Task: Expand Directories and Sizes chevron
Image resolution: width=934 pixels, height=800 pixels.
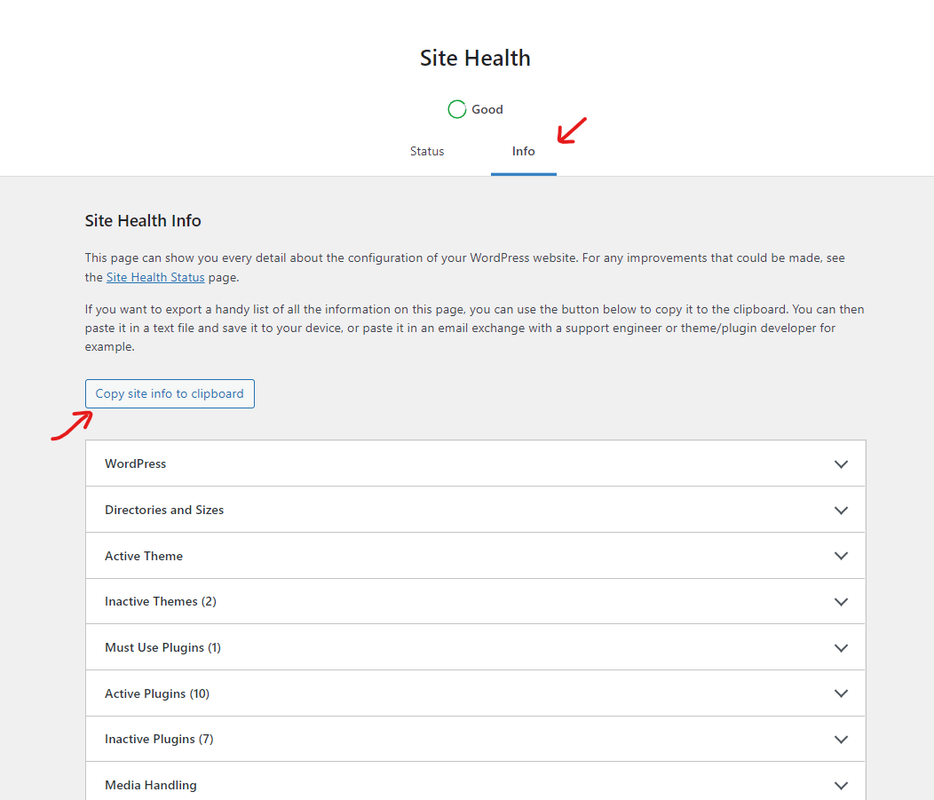Action: click(841, 510)
